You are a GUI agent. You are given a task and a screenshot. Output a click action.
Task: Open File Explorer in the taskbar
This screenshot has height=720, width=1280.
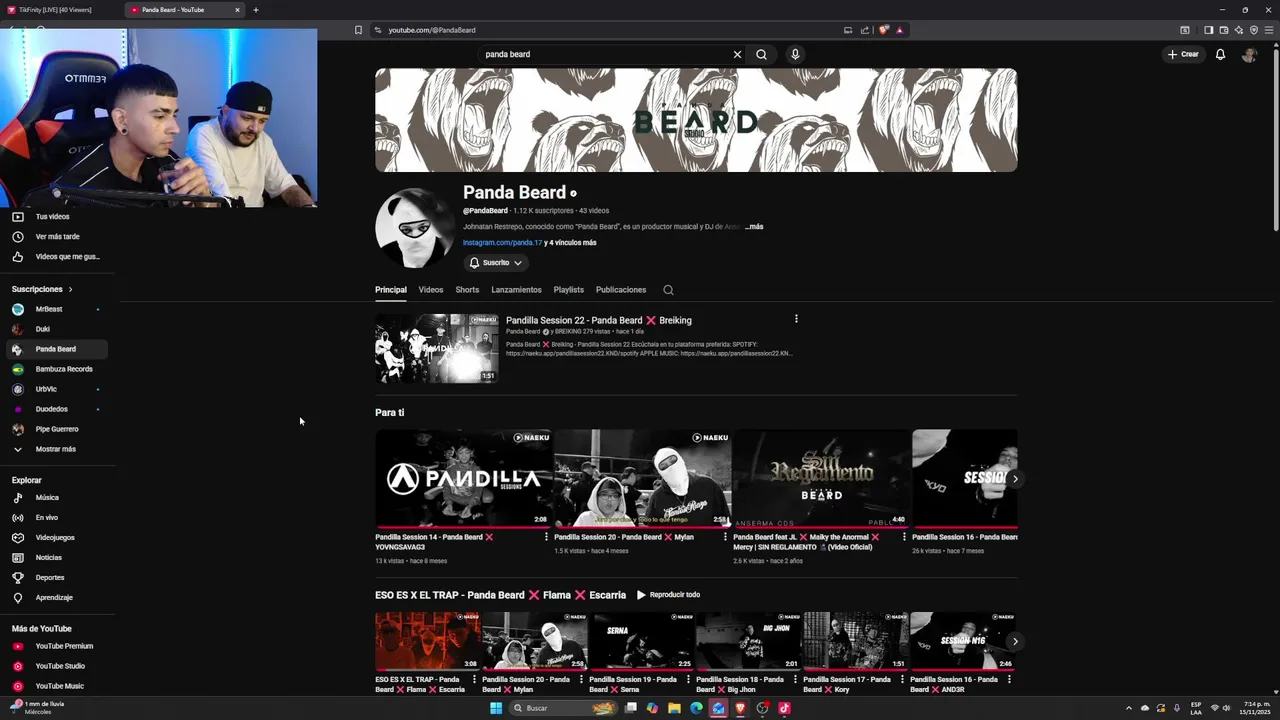tap(674, 708)
